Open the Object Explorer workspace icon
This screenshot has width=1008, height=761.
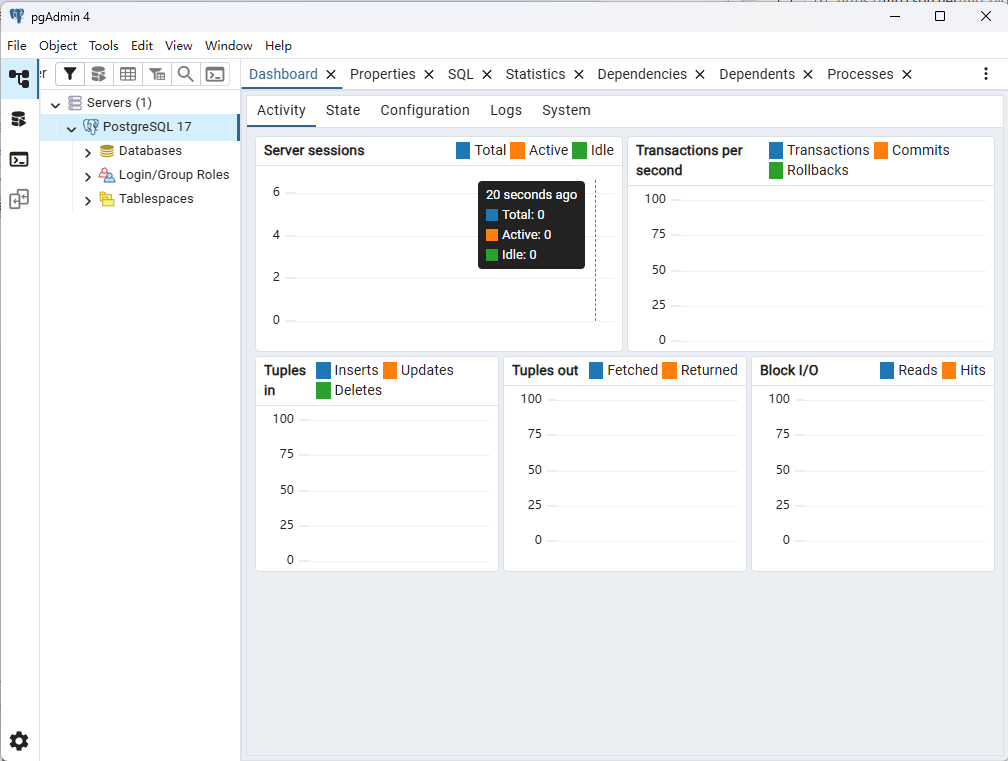[x=19, y=78]
